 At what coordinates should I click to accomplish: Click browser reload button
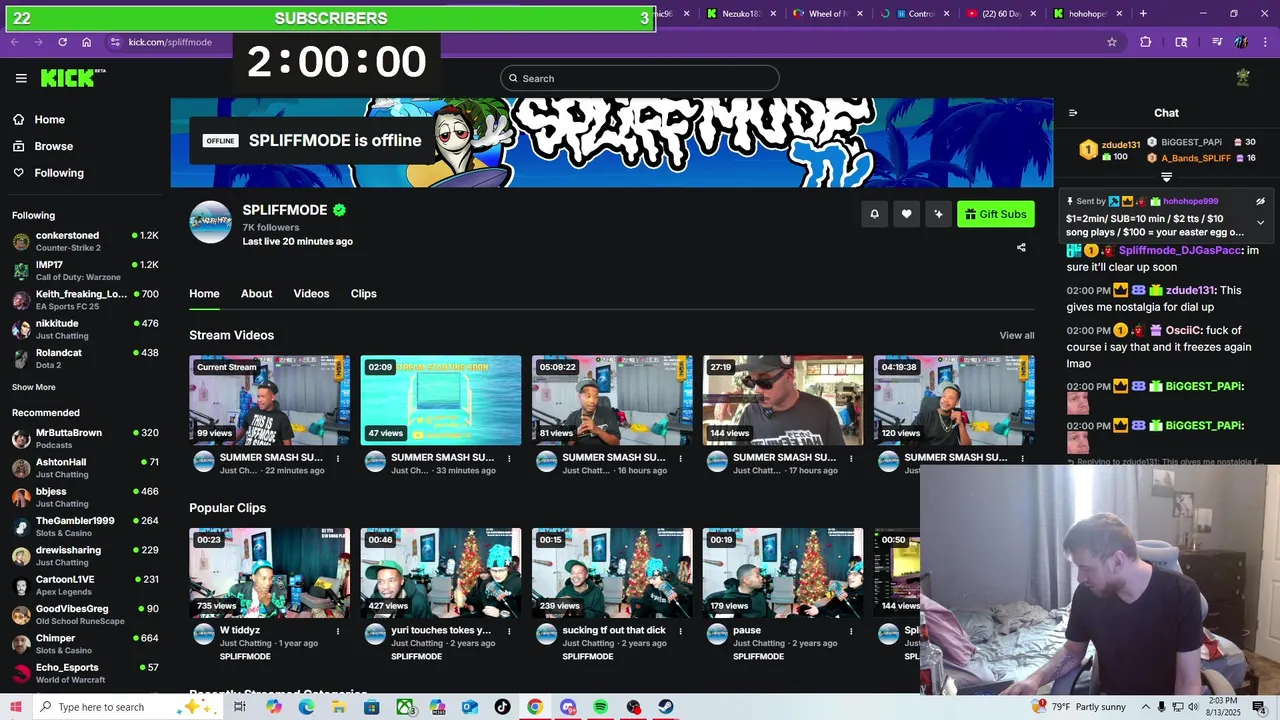pyautogui.click(x=62, y=42)
